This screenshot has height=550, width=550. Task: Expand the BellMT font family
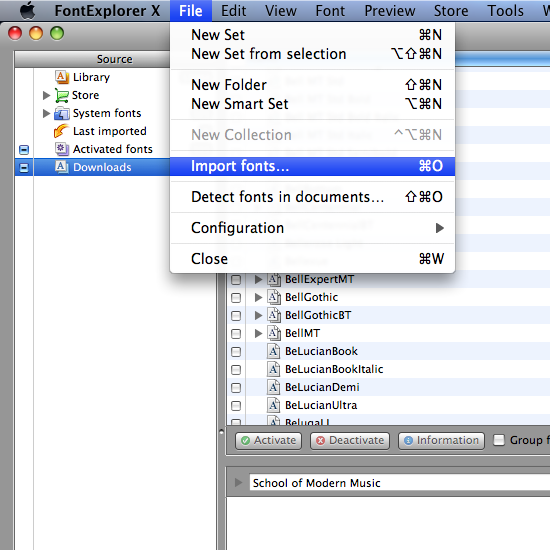click(259, 333)
